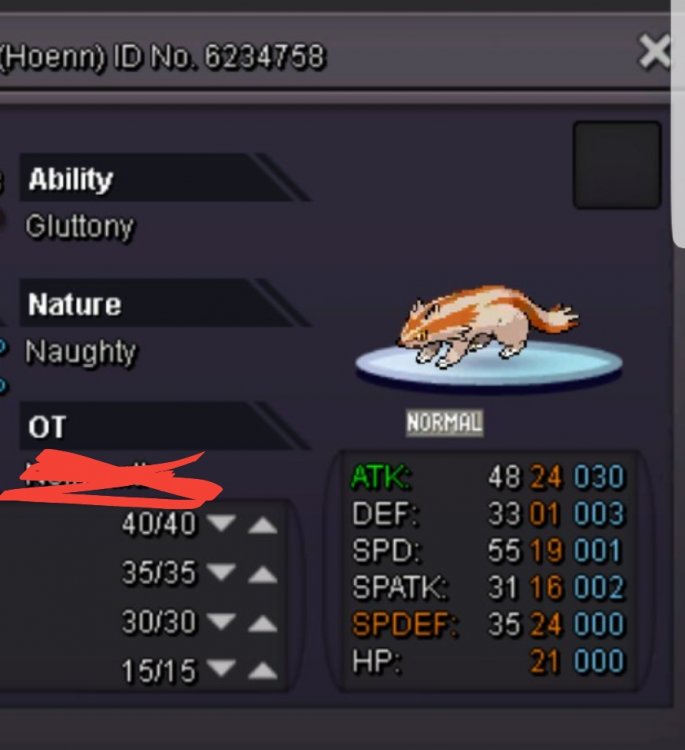Click the NORMAL type badge
The image size is (685, 750).
pyautogui.click(x=444, y=423)
